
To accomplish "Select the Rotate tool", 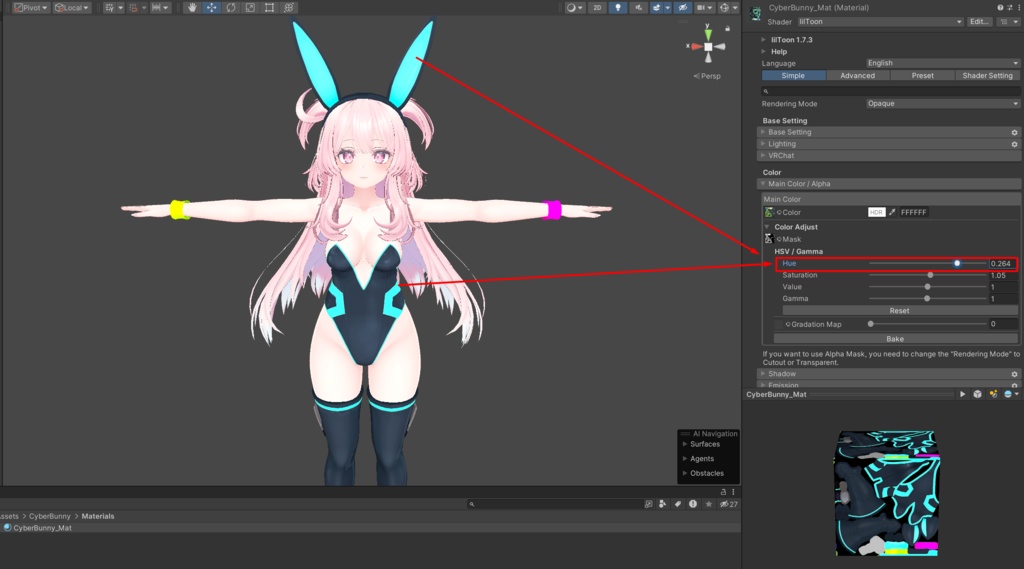I will [x=231, y=8].
